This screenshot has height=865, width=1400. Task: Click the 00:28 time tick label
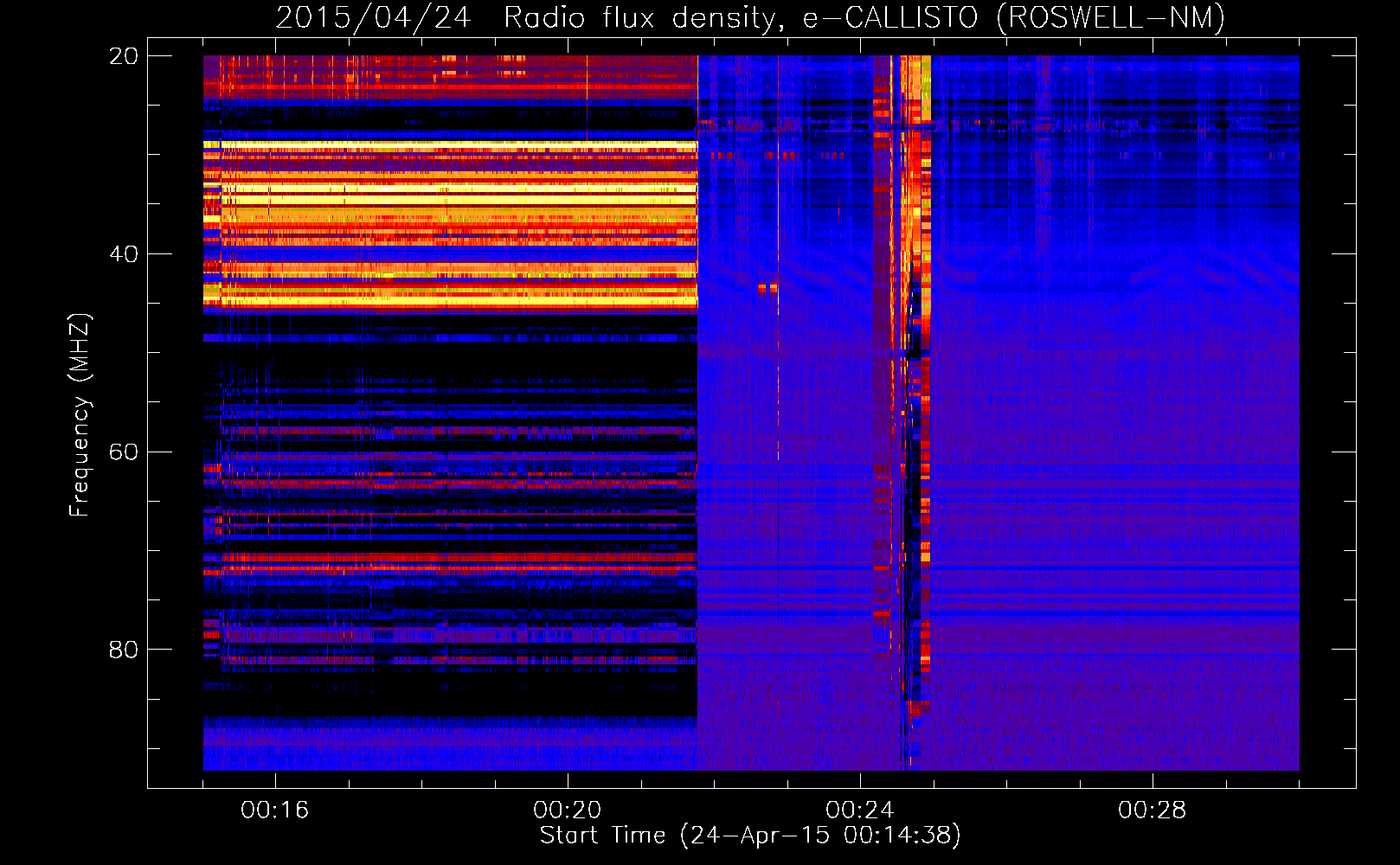coord(1153,811)
